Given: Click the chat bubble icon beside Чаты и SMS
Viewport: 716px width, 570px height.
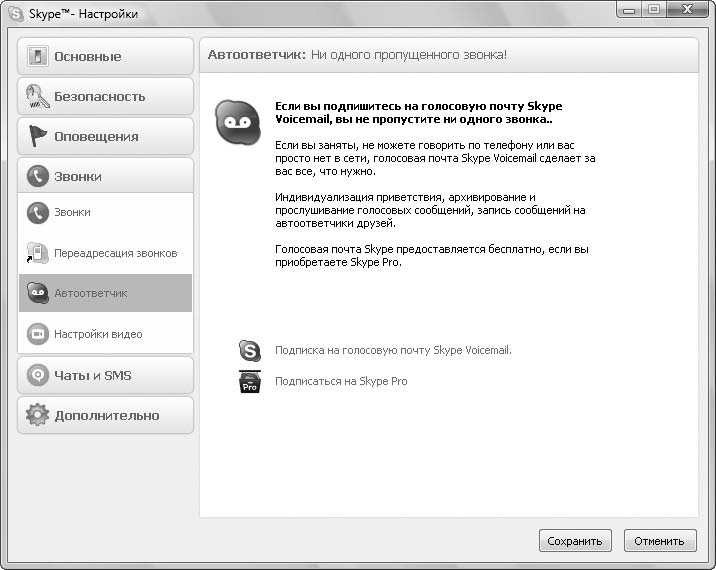Looking at the screenshot, I should (x=37, y=375).
